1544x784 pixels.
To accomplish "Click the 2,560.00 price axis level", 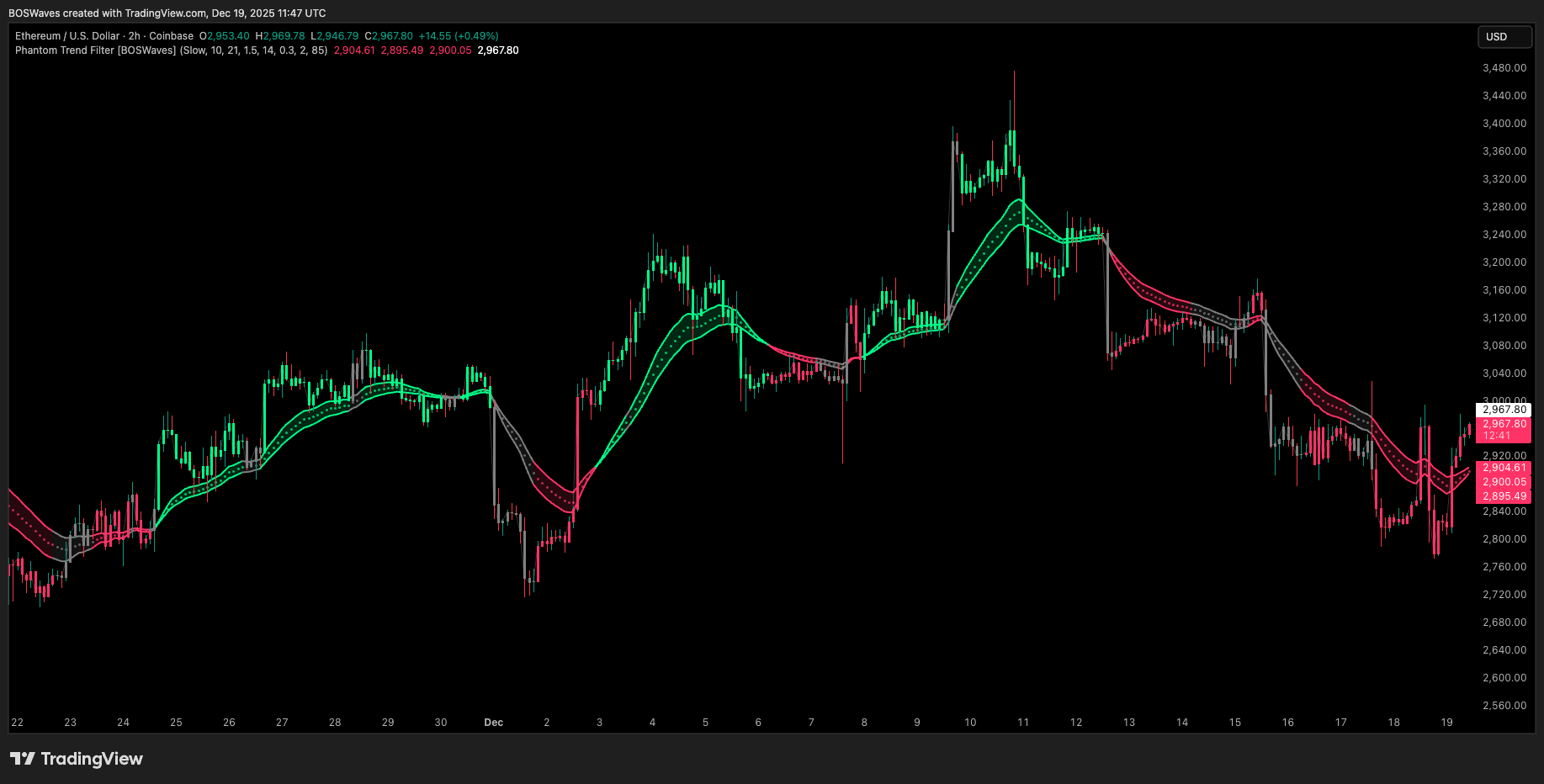I will point(1504,706).
